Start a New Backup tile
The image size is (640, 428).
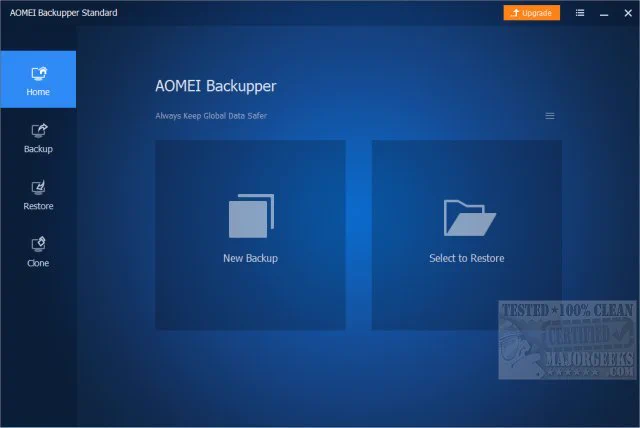(251, 235)
